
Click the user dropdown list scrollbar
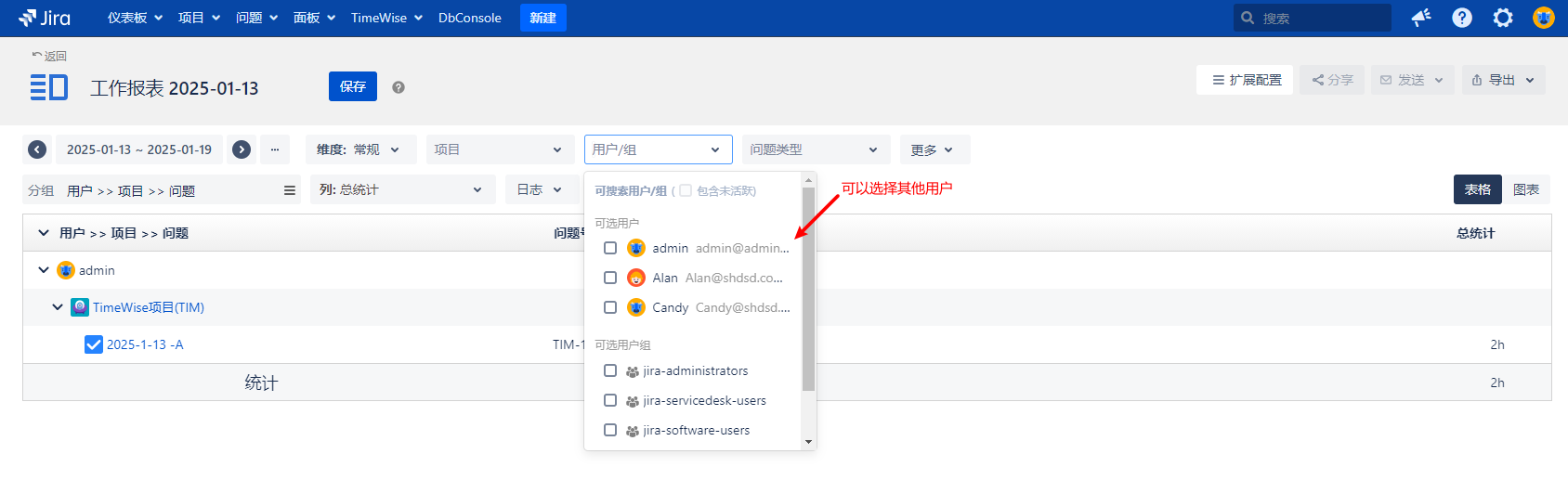808,288
